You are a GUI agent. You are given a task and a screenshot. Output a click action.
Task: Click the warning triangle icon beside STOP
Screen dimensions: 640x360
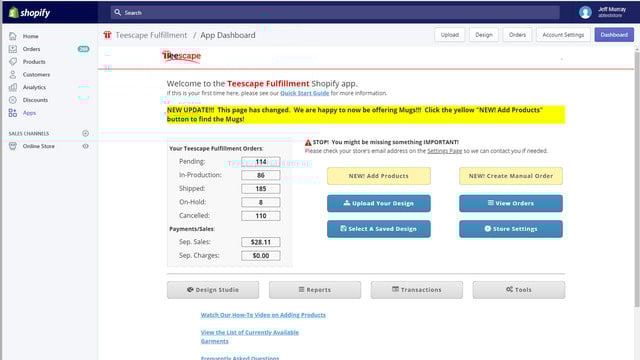[308, 142]
